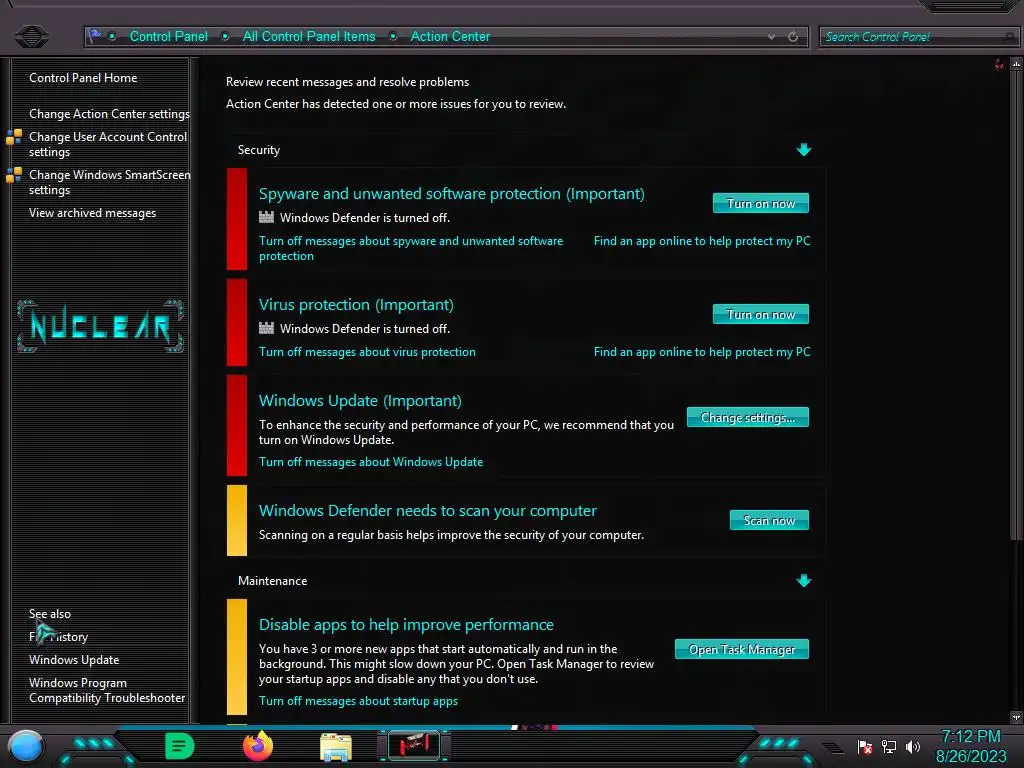Click the Virus protection (Important) heading
This screenshot has width=1024, height=768.
(x=356, y=305)
